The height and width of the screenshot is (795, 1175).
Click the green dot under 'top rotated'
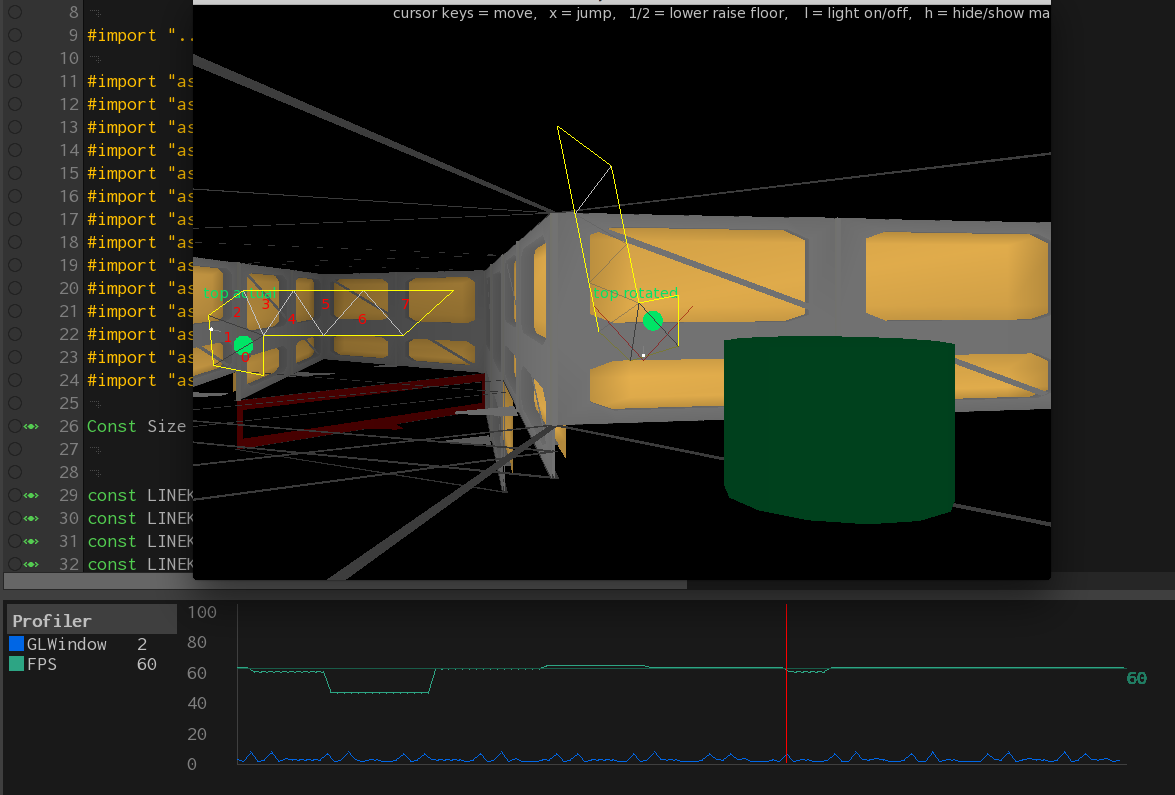click(x=653, y=321)
